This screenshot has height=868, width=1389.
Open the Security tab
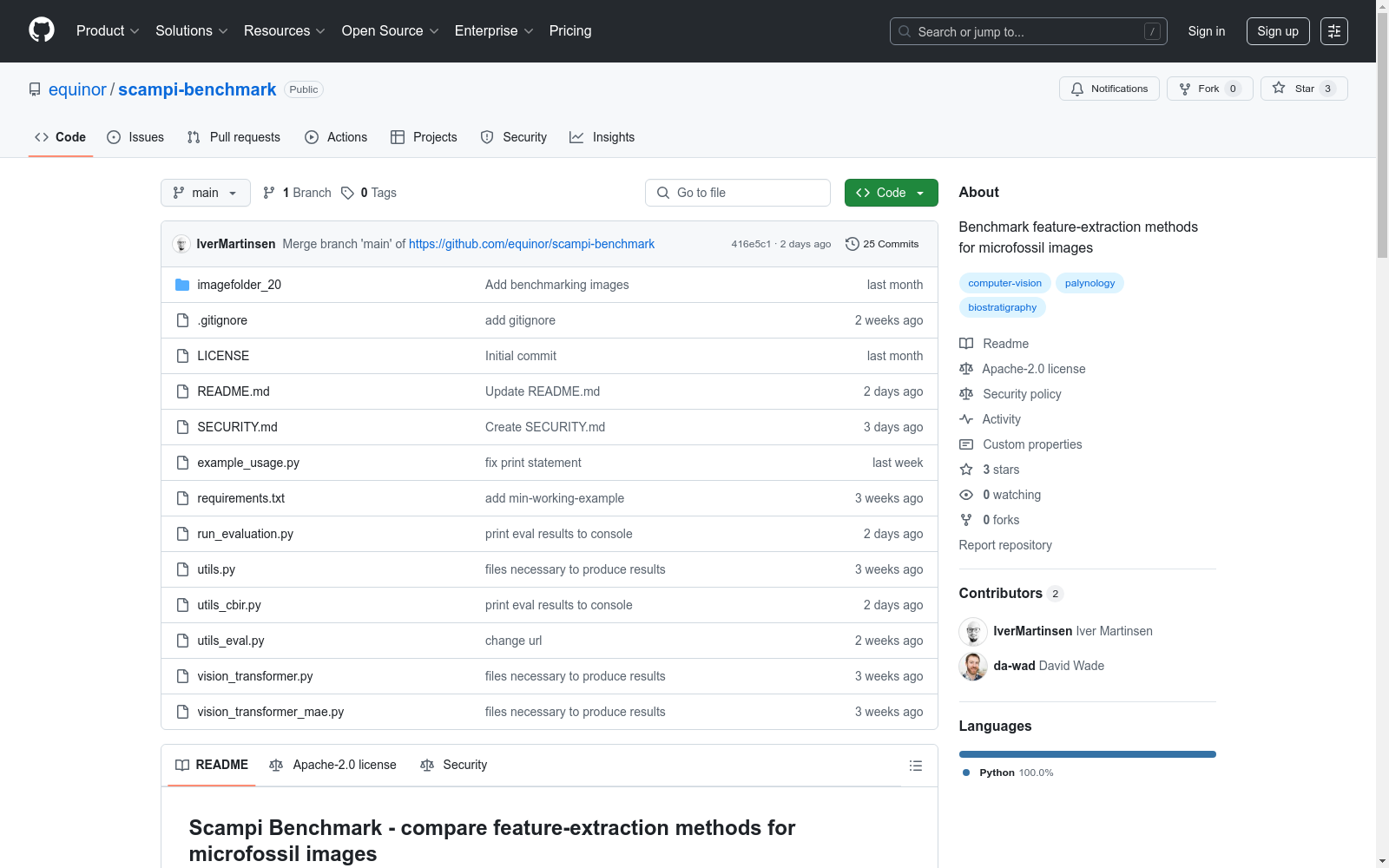pyautogui.click(x=514, y=137)
